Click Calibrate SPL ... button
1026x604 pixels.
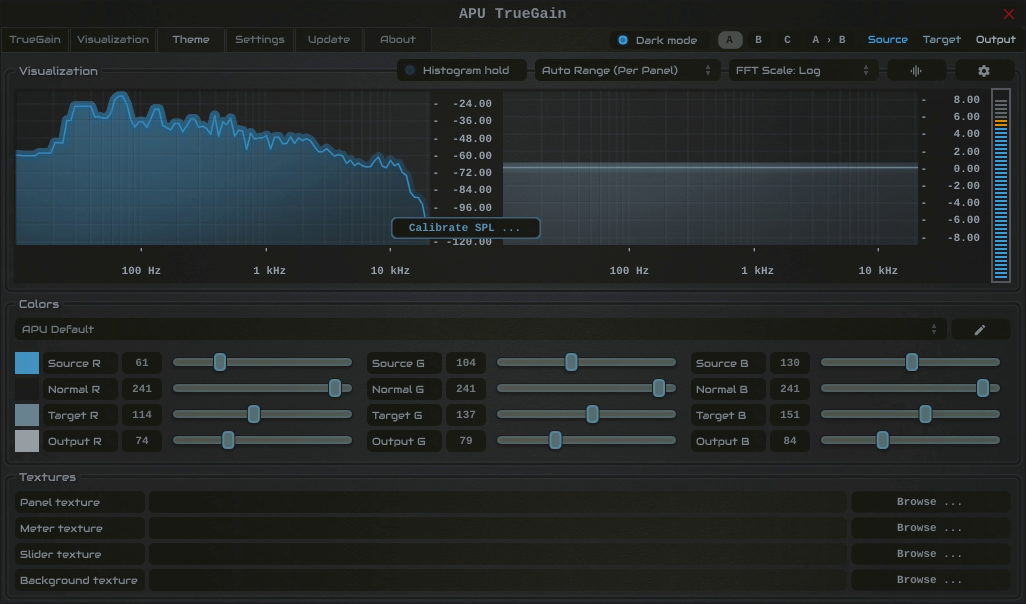(x=465, y=228)
